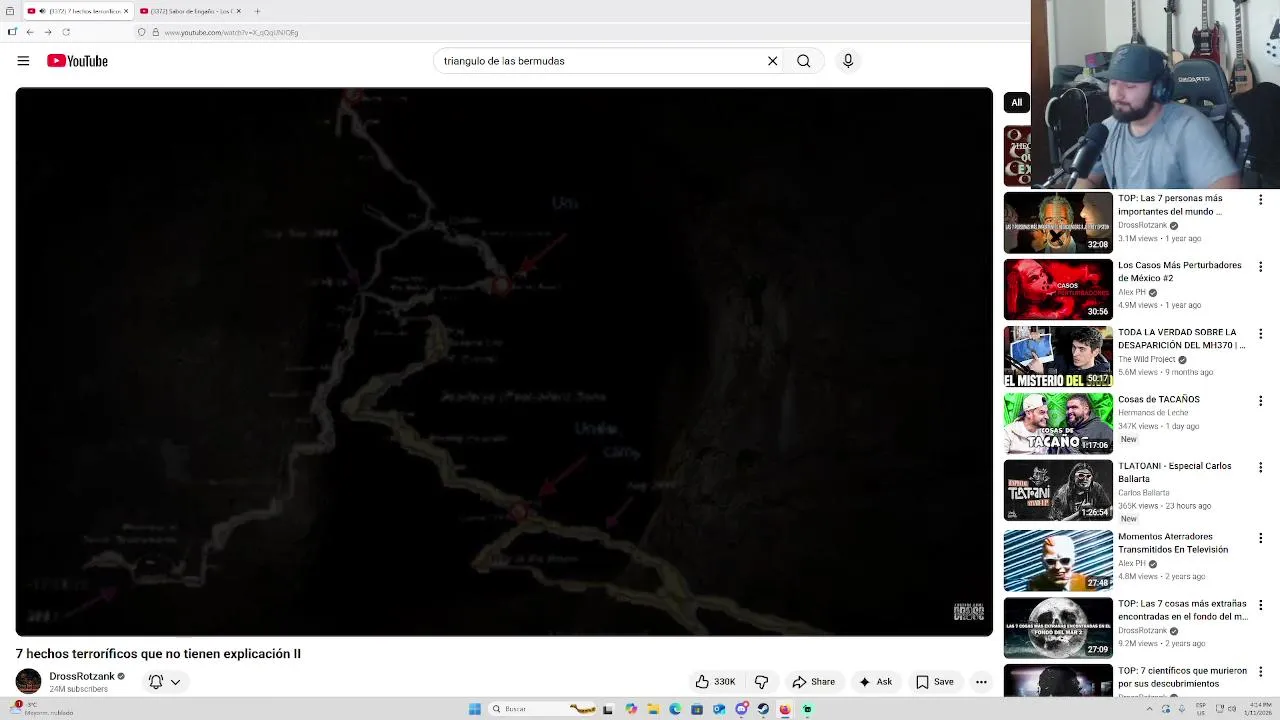Screen dimensions: 1280x720
Task: Open Los Casos Más Perturbadores de México video
Action: (1058, 289)
